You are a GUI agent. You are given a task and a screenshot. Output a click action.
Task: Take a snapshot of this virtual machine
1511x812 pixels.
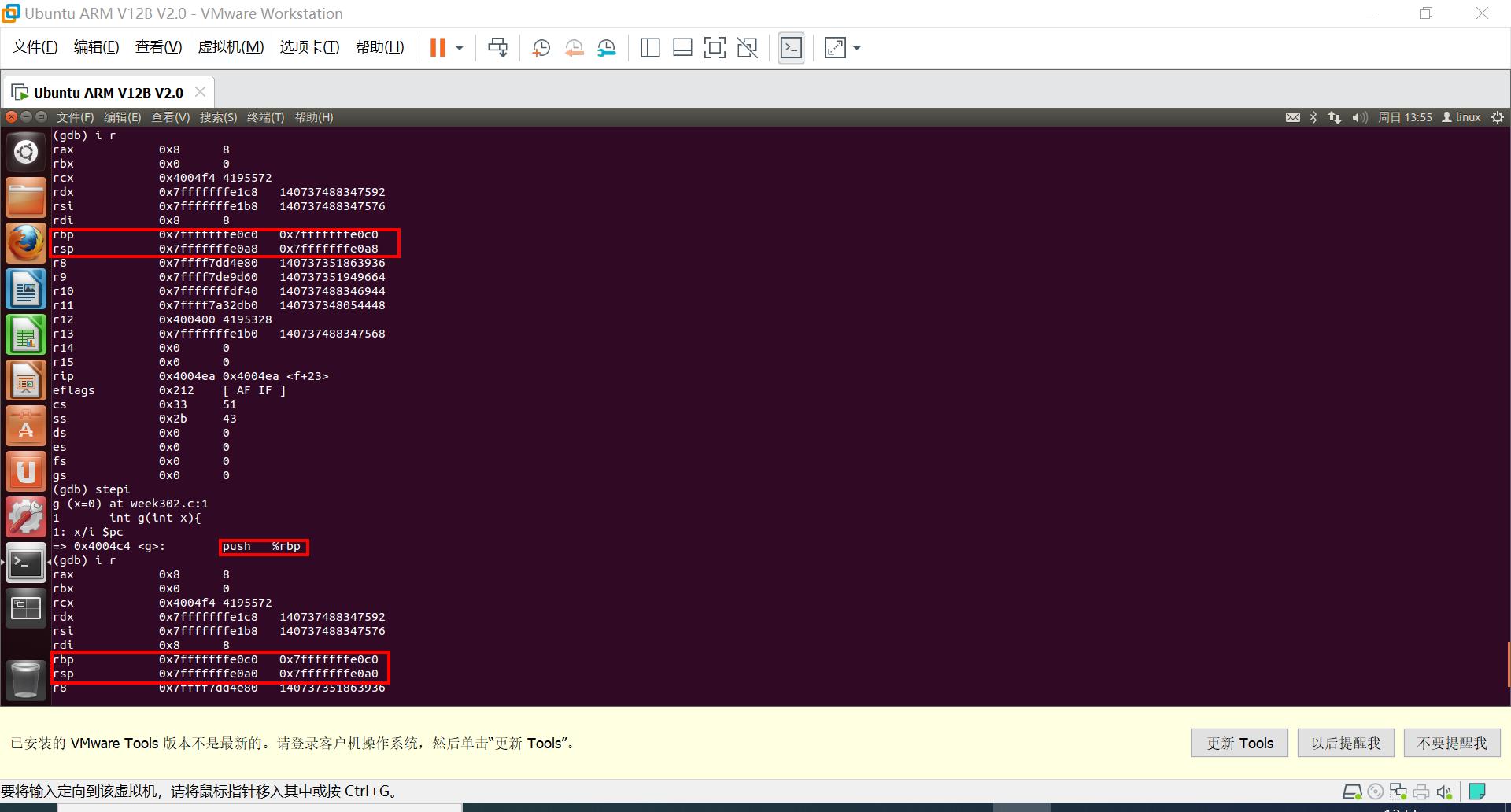tap(541, 48)
